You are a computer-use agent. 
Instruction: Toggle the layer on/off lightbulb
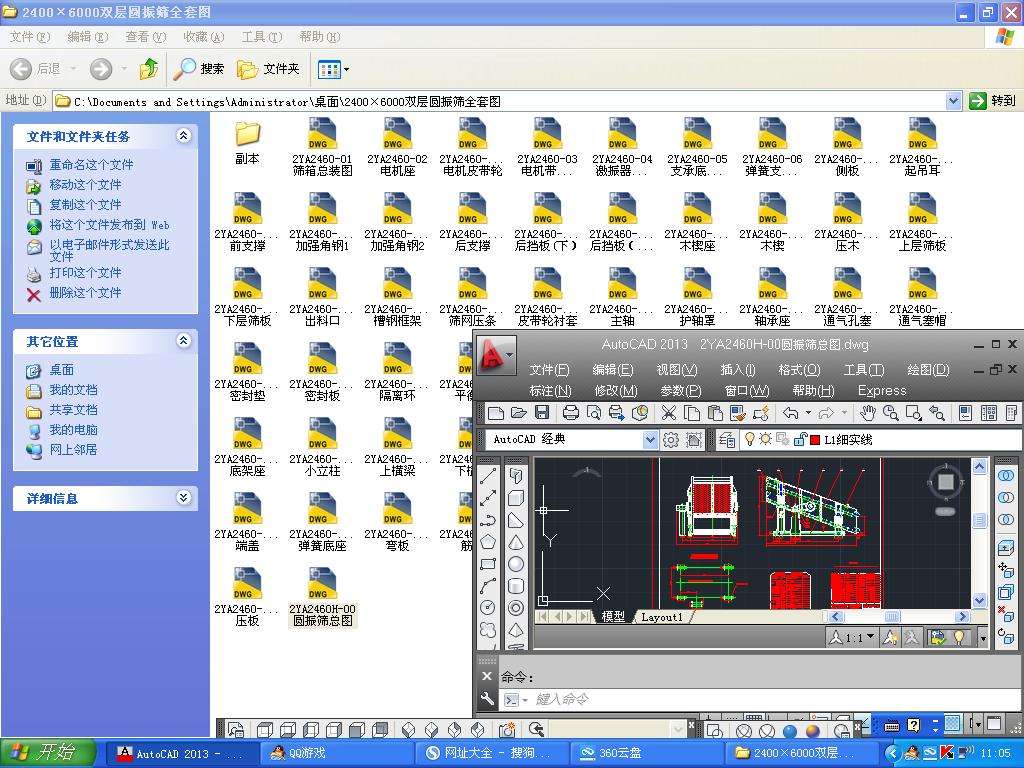tap(750, 440)
